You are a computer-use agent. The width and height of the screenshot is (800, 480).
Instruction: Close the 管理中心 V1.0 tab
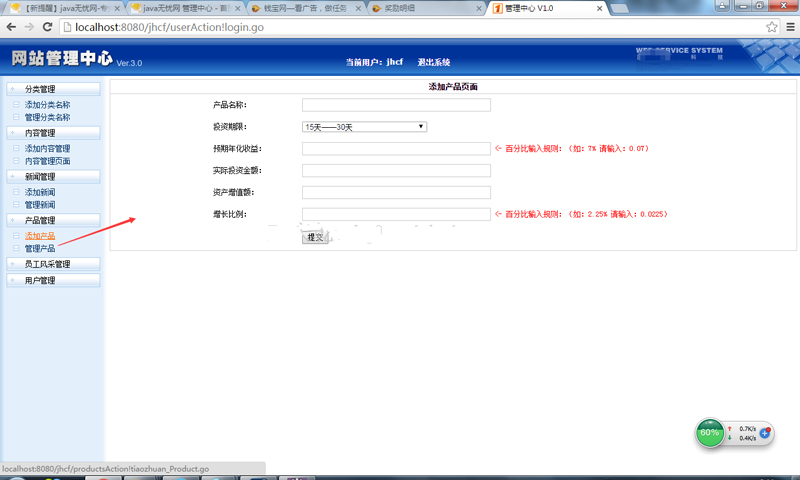point(599,8)
